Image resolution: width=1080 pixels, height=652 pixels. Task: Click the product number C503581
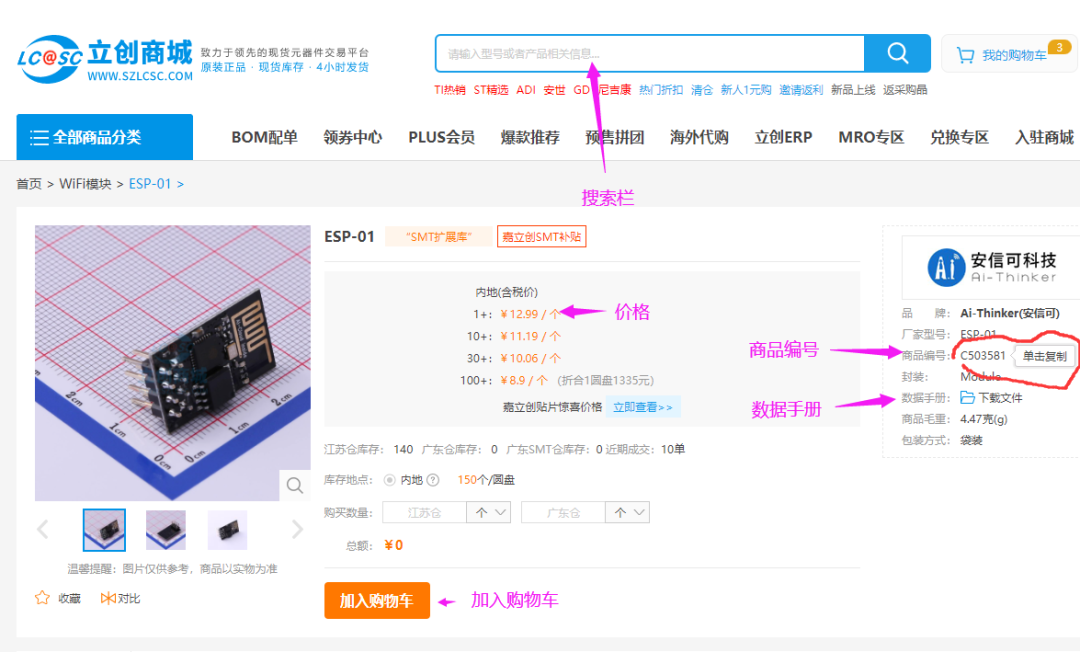coord(983,355)
